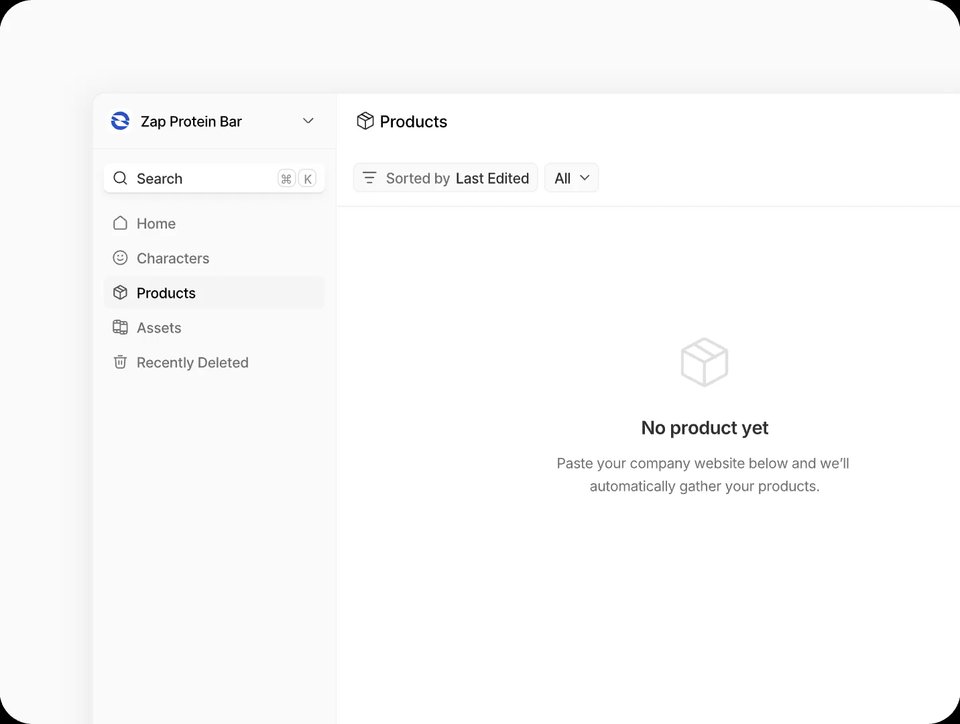
Task: Open the All filter dropdown
Action: (x=571, y=178)
